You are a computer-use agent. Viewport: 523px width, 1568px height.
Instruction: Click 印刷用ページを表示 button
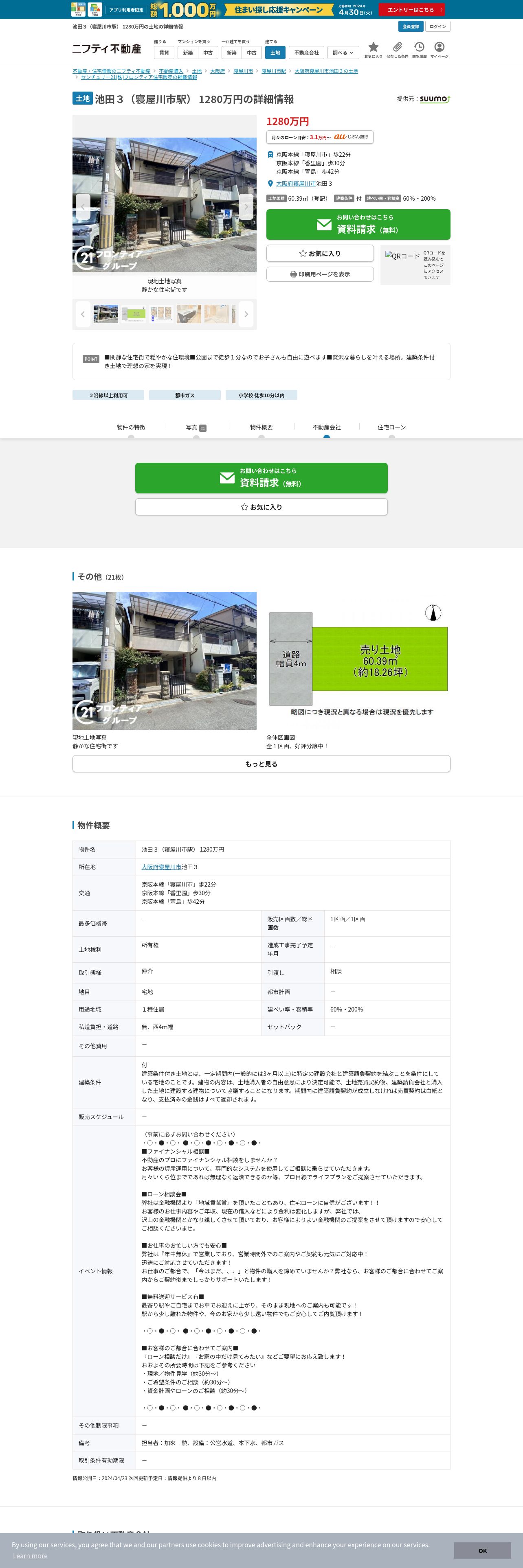coord(320,274)
